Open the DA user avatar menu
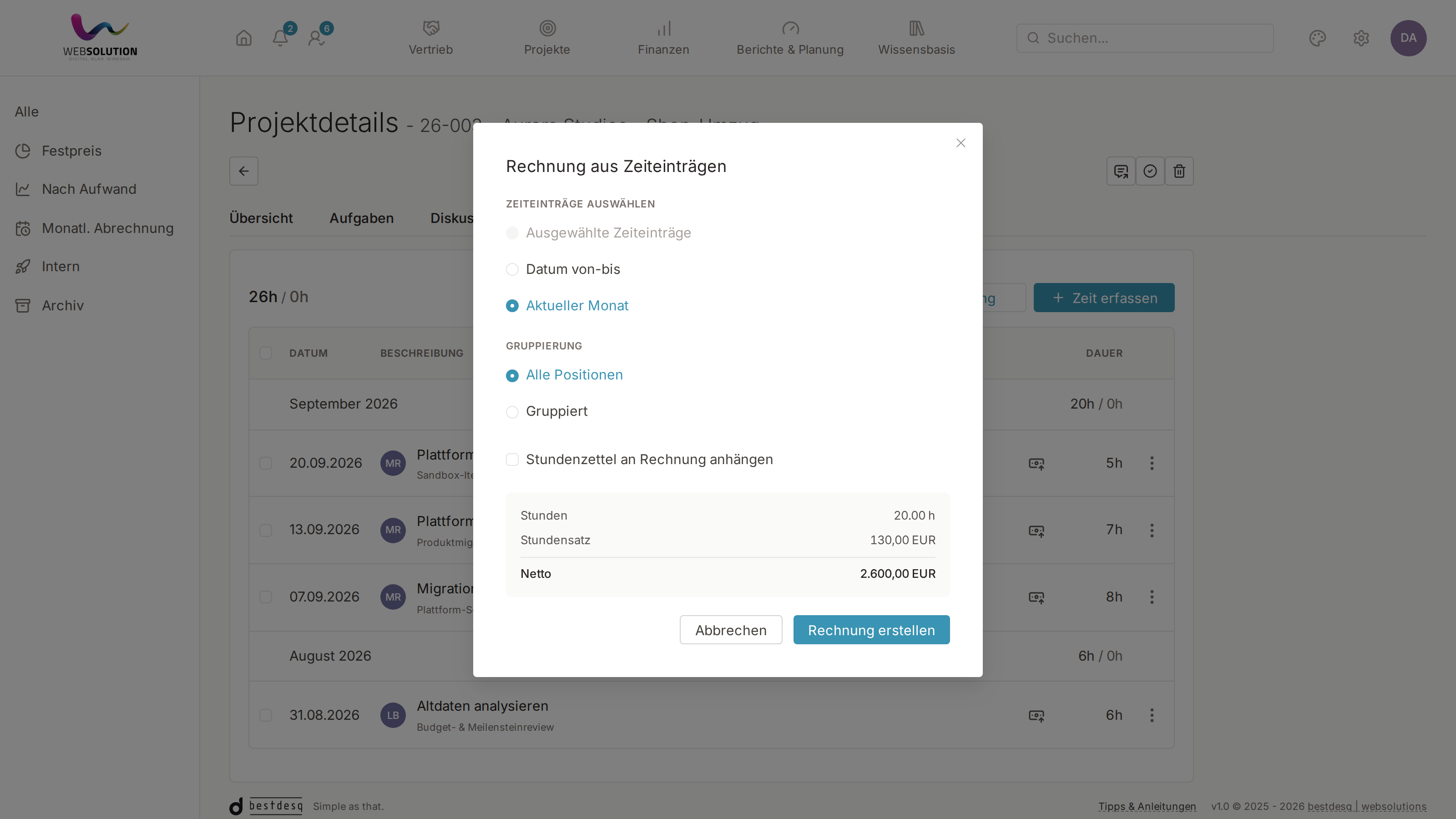1456x819 pixels. click(1408, 38)
